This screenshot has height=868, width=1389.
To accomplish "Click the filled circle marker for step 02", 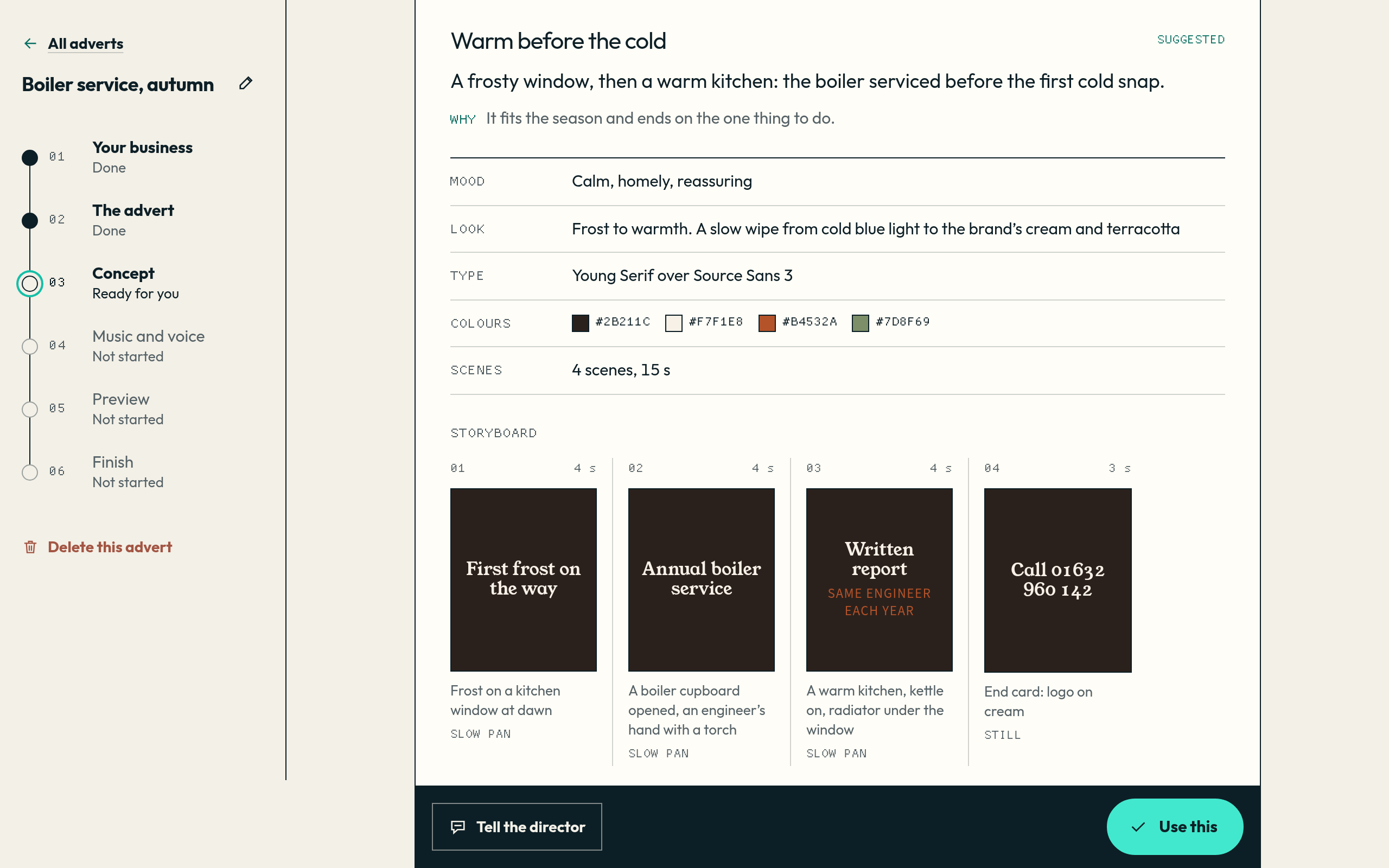I will [30, 220].
